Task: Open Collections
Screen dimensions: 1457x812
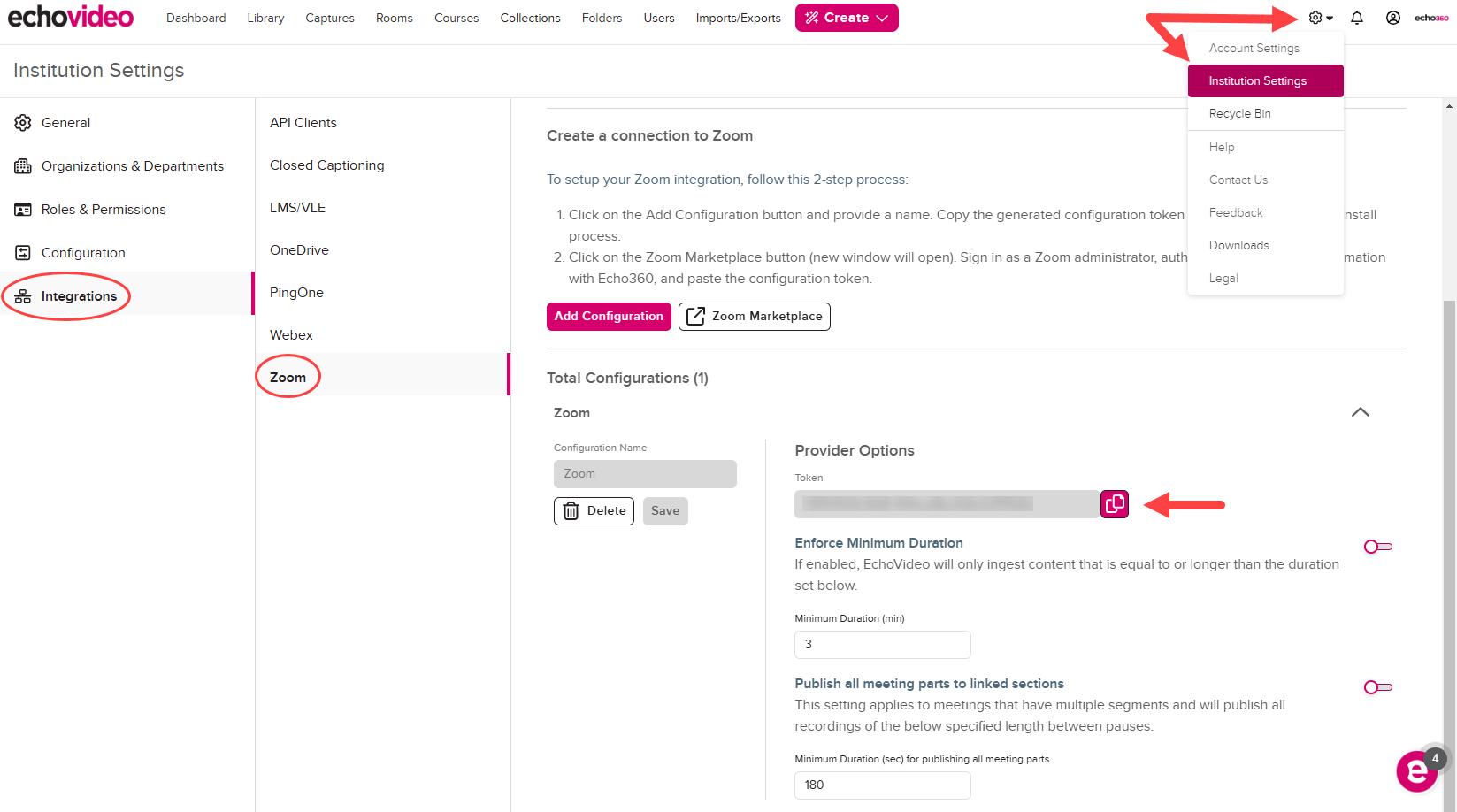Action: click(530, 18)
